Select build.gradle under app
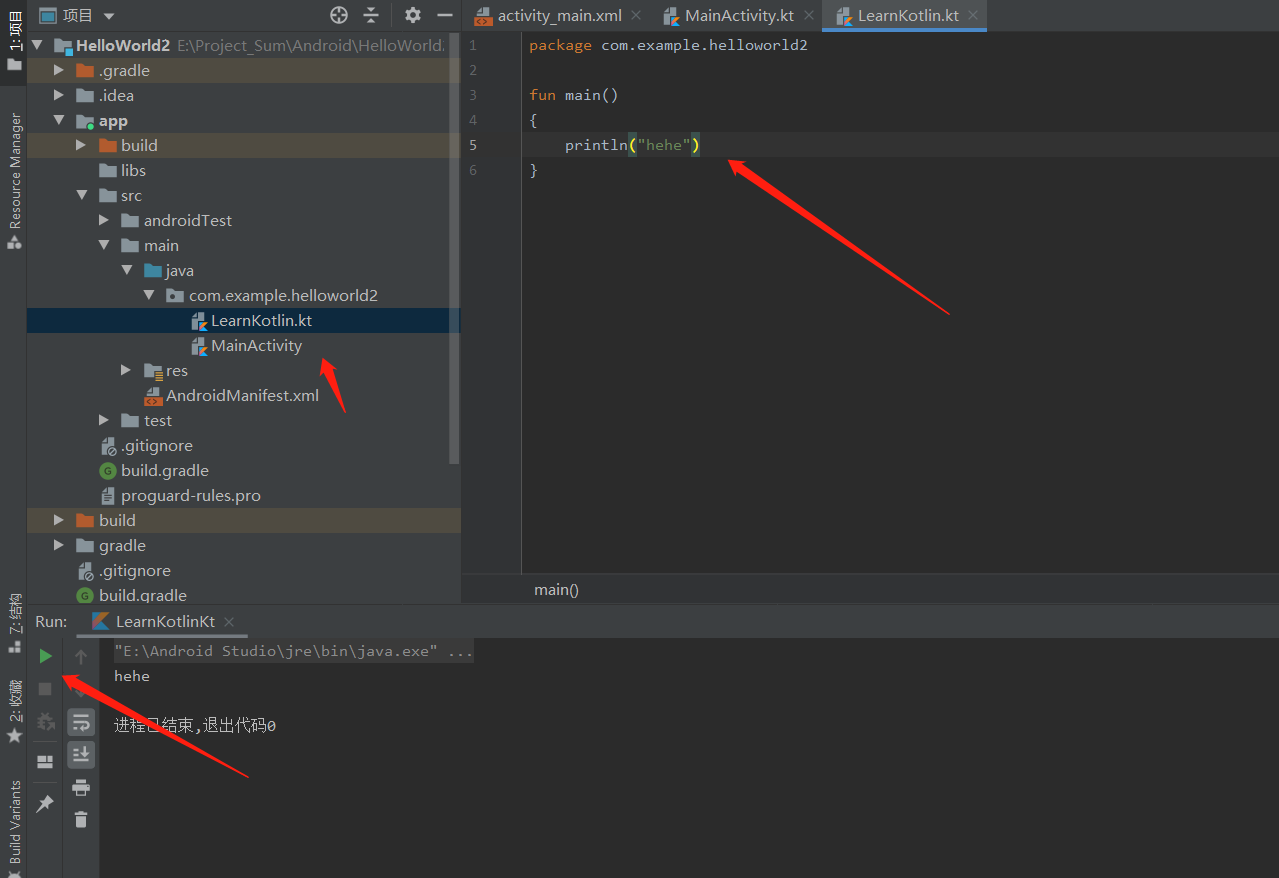1279x878 pixels. (x=164, y=470)
